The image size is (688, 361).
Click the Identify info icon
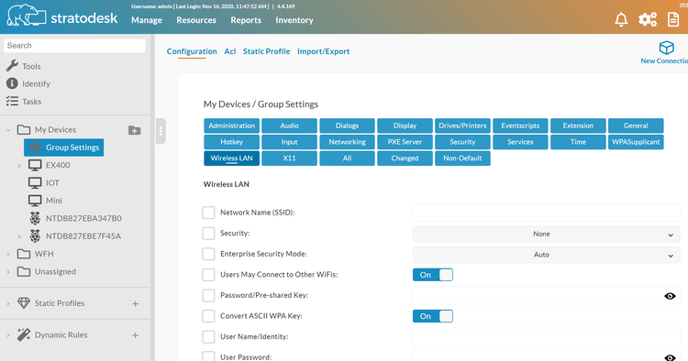click(x=12, y=83)
